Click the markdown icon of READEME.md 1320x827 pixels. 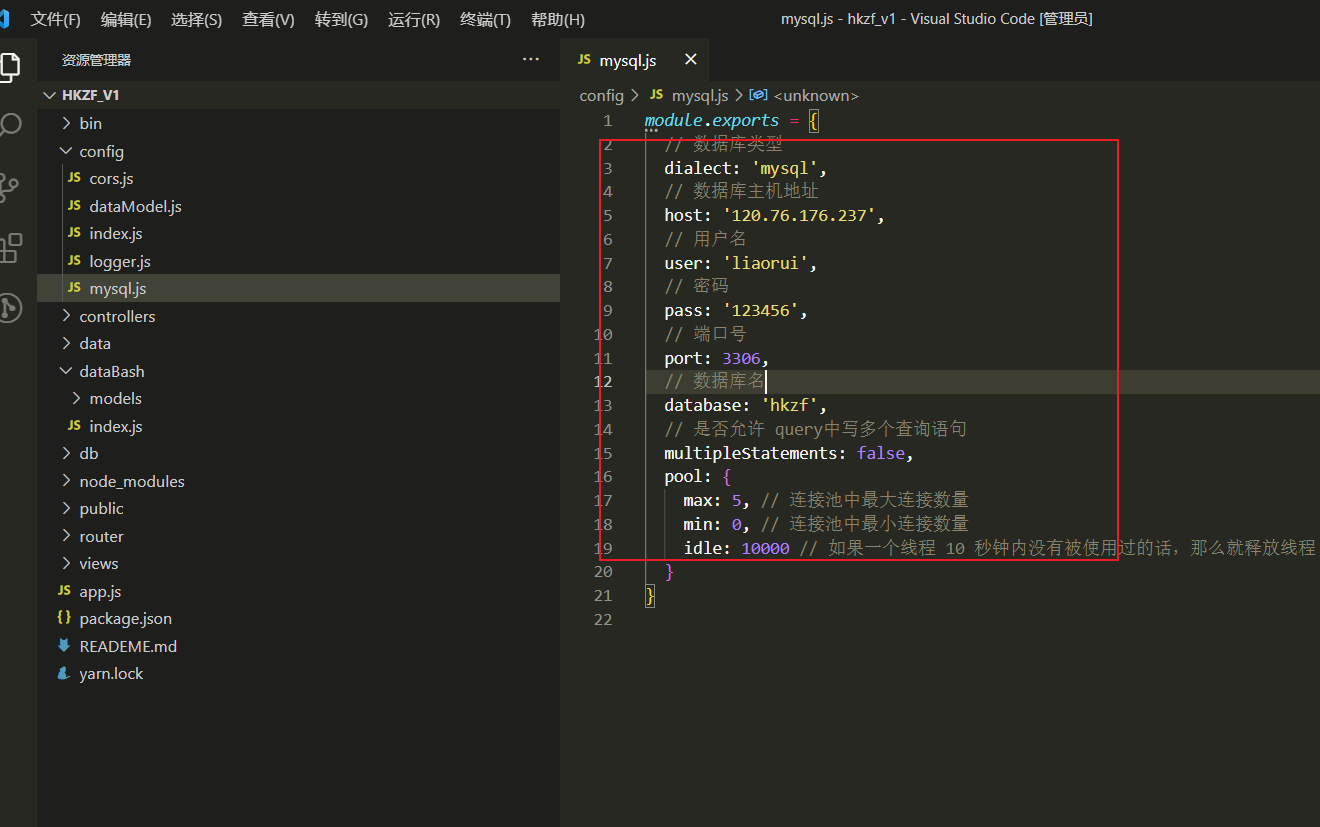click(64, 646)
